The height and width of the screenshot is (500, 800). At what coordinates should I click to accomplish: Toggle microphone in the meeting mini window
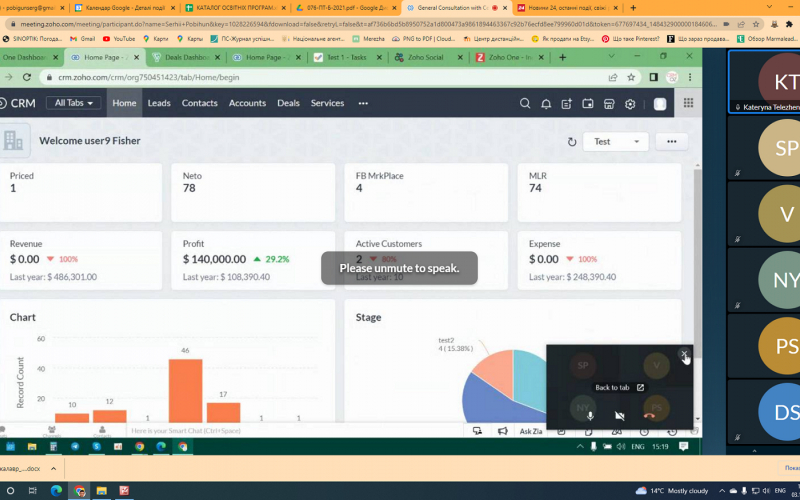(590, 416)
